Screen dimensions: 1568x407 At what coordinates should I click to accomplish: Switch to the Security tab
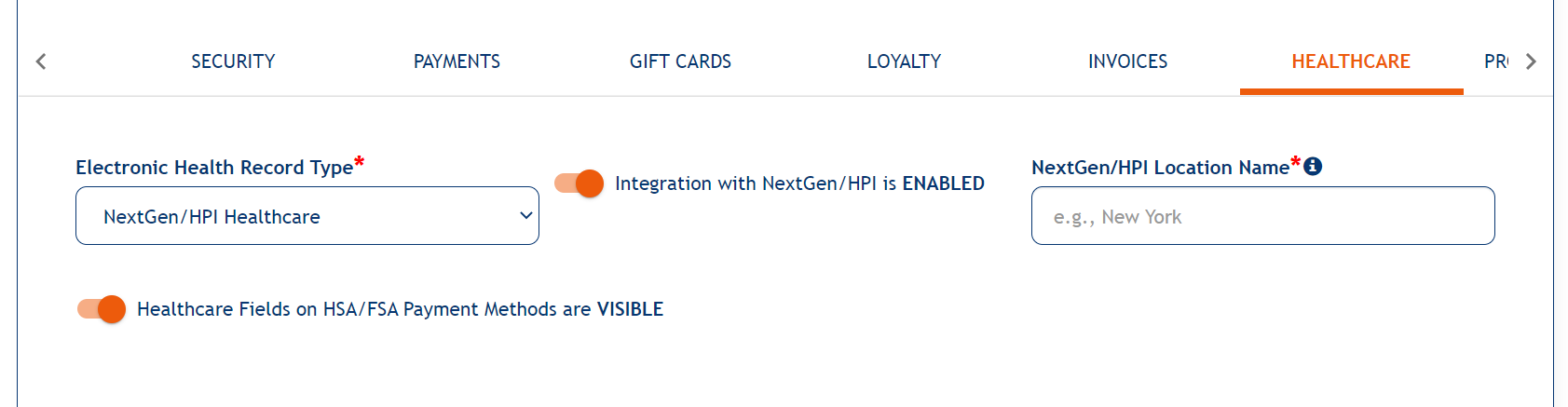233,61
